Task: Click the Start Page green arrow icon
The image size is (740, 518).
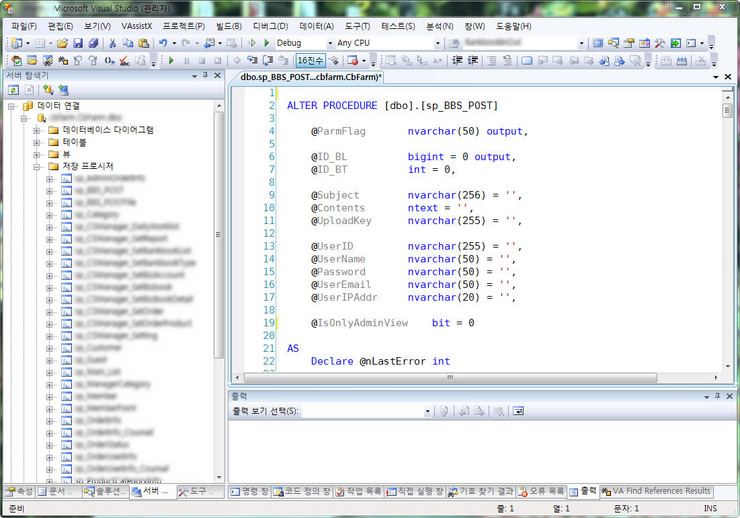Action: click(x=675, y=43)
